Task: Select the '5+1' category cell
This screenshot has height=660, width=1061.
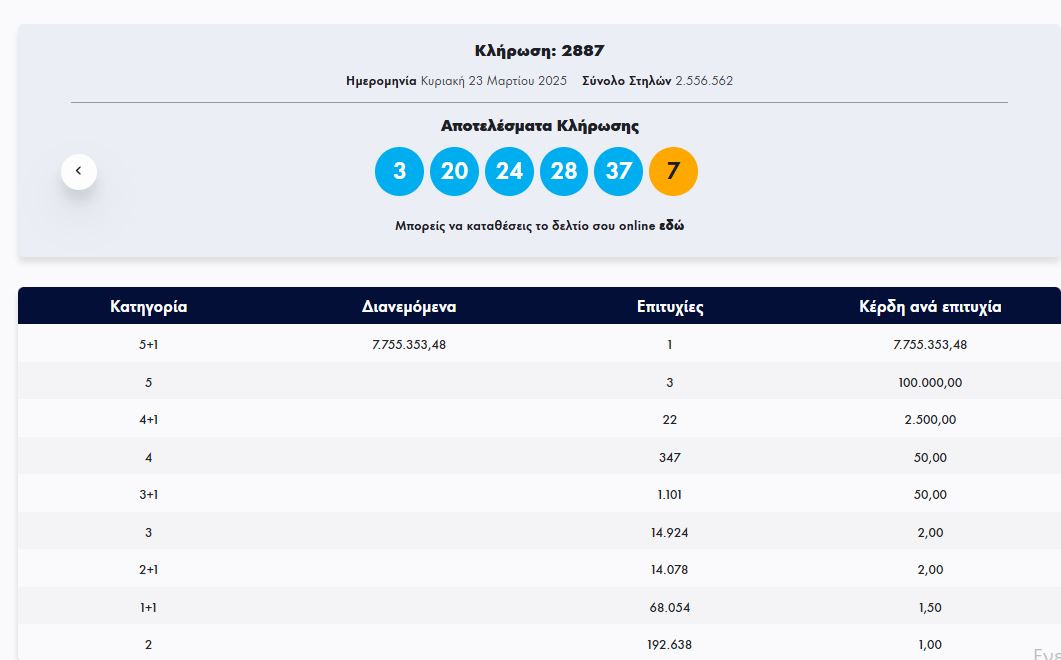Action: (x=148, y=345)
